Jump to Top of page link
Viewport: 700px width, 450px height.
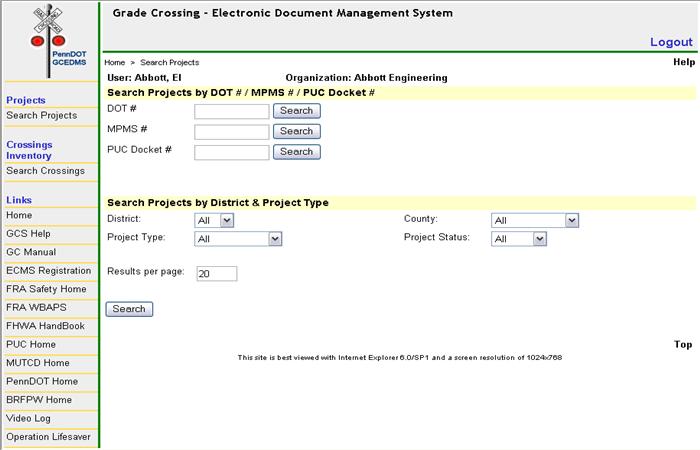[683, 345]
